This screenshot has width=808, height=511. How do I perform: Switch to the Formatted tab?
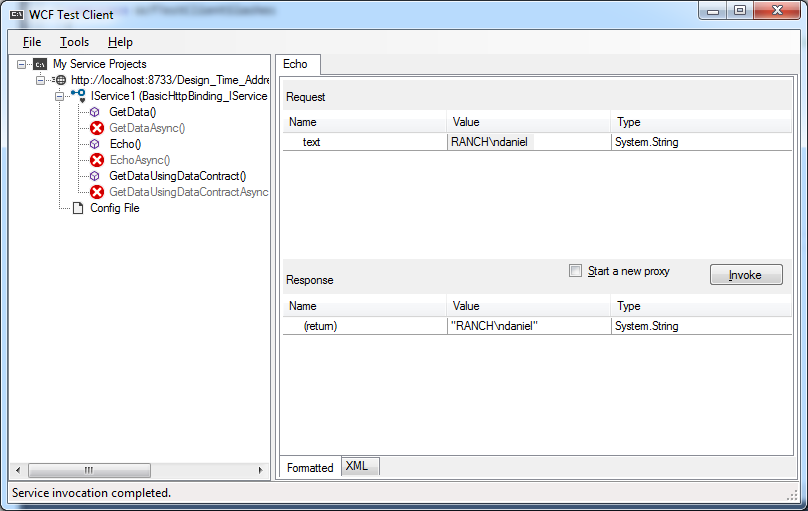310,468
